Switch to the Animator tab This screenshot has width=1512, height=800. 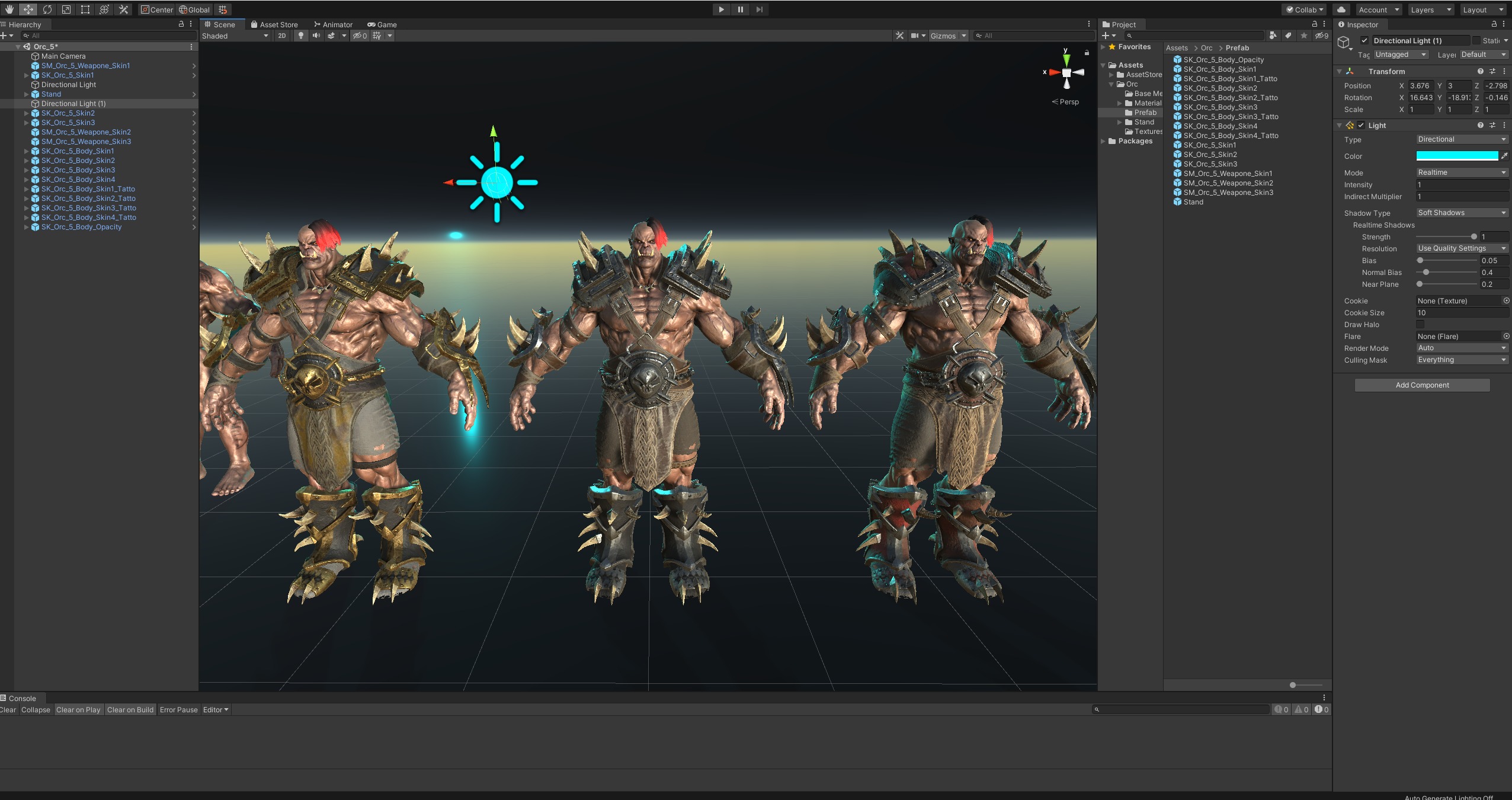[x=333, y=24]
